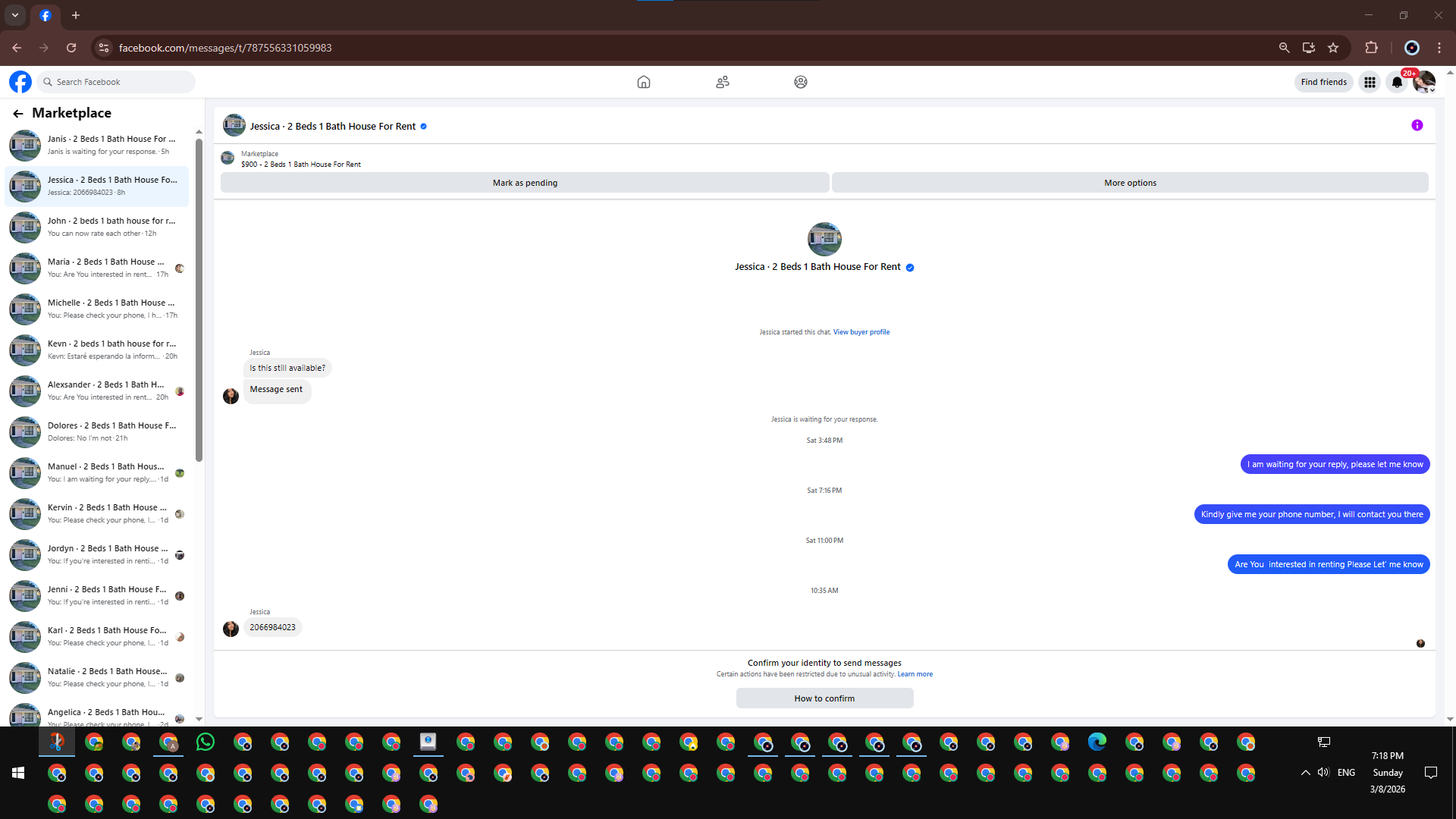Open the Friends icon in the top navigation
This screenshot has width=1456, height=819.
[722, 82]
